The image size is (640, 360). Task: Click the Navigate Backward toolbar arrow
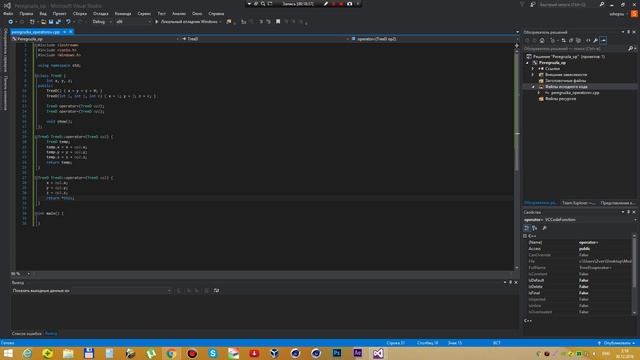(x=11, y=22)
